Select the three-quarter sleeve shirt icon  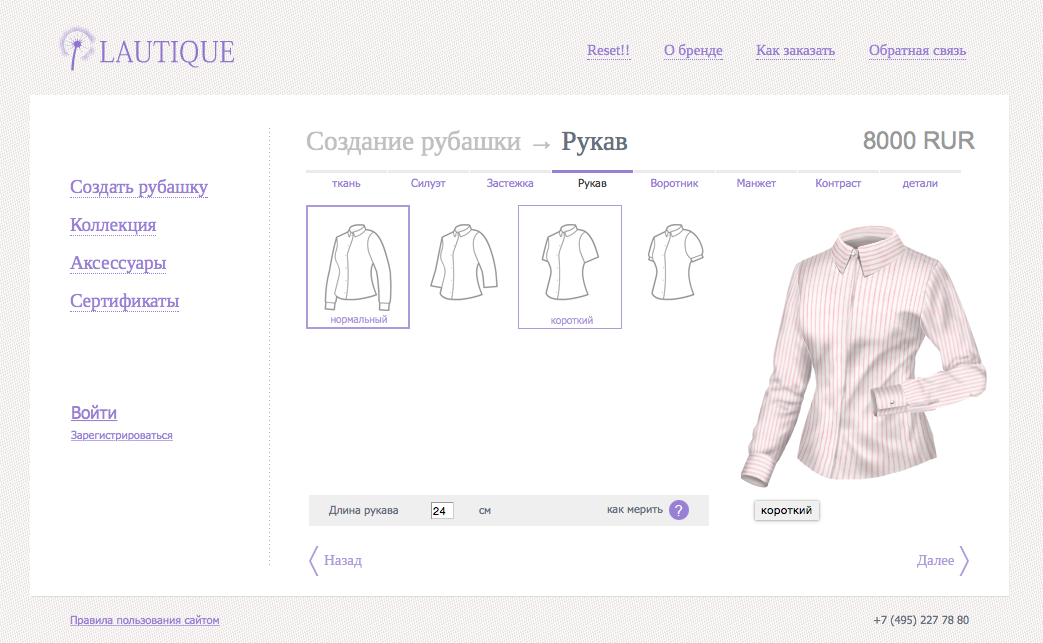[464, 262]
